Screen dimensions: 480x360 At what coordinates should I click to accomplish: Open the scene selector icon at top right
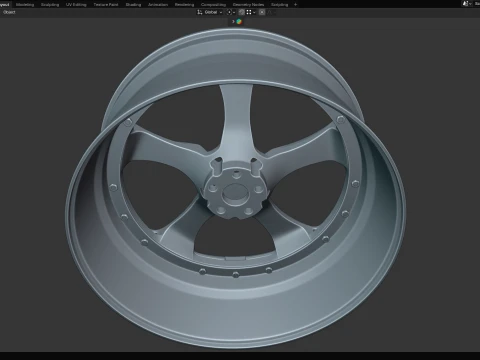[467, 4]
